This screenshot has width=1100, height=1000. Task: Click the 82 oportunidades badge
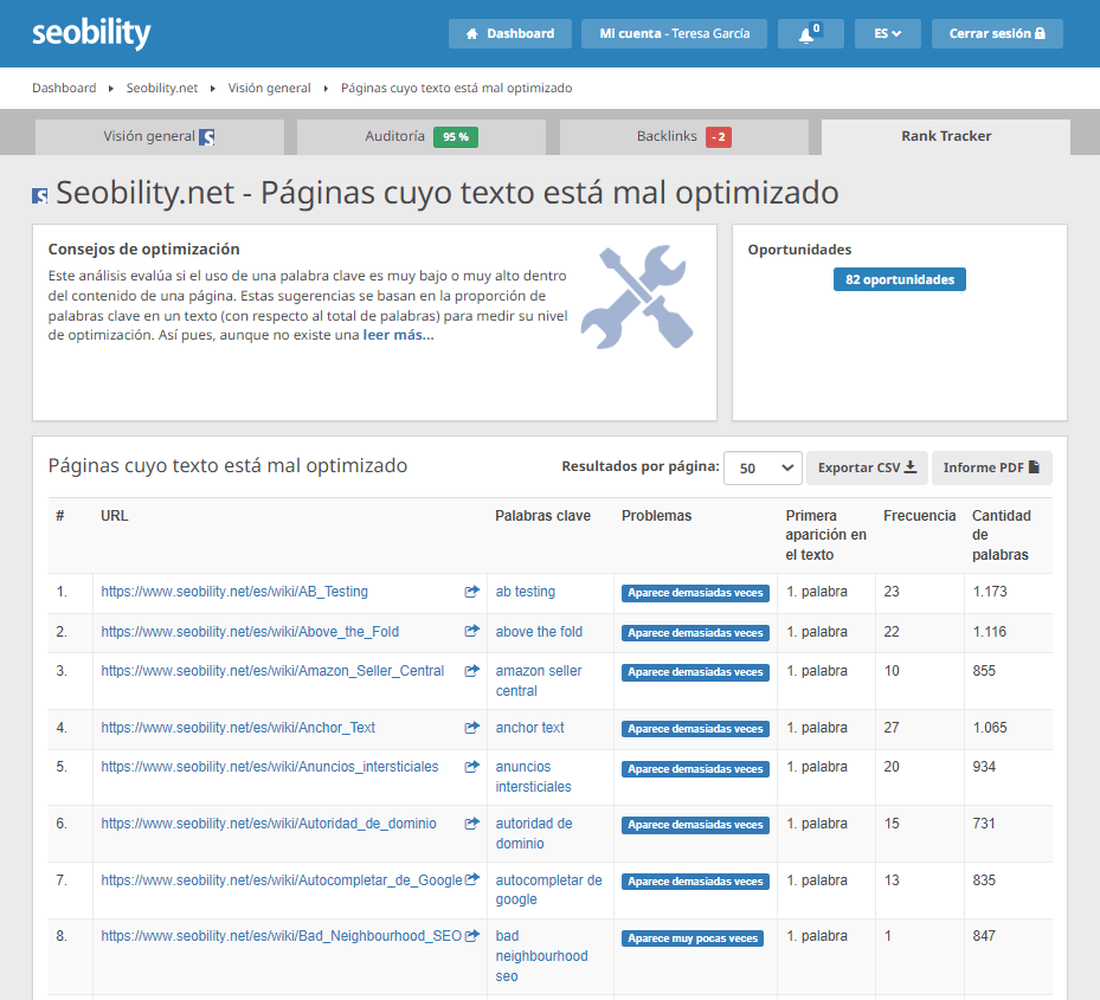pyautogui.click(x=899, y=279)
